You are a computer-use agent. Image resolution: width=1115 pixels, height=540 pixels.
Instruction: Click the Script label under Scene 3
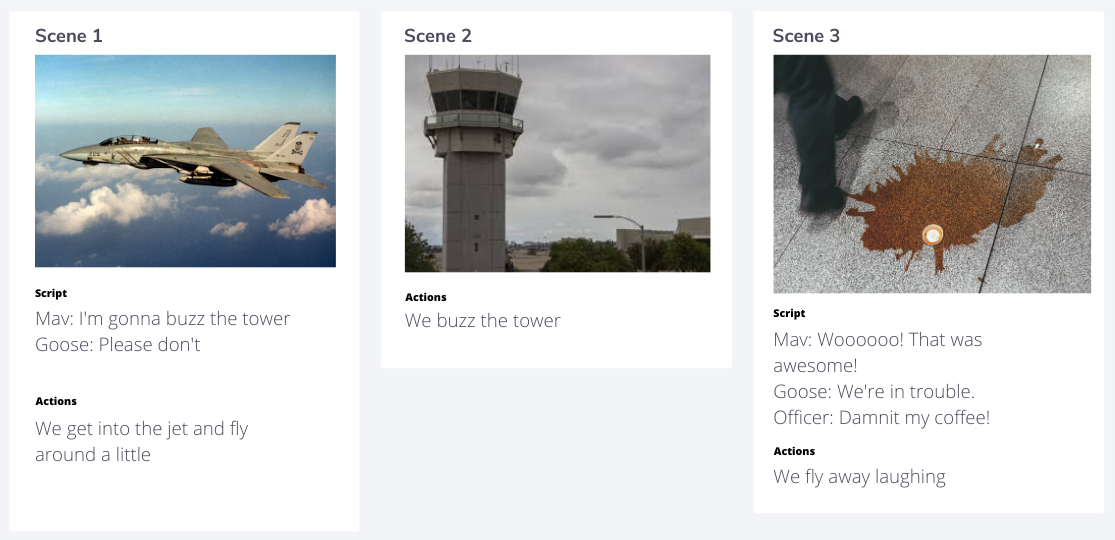pos(789,314)
